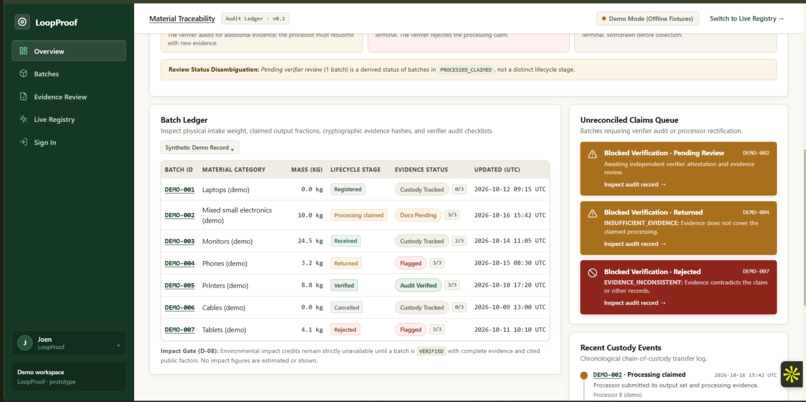
Task: Open batch DEMO-001 in the ledger
Action: 179,189
